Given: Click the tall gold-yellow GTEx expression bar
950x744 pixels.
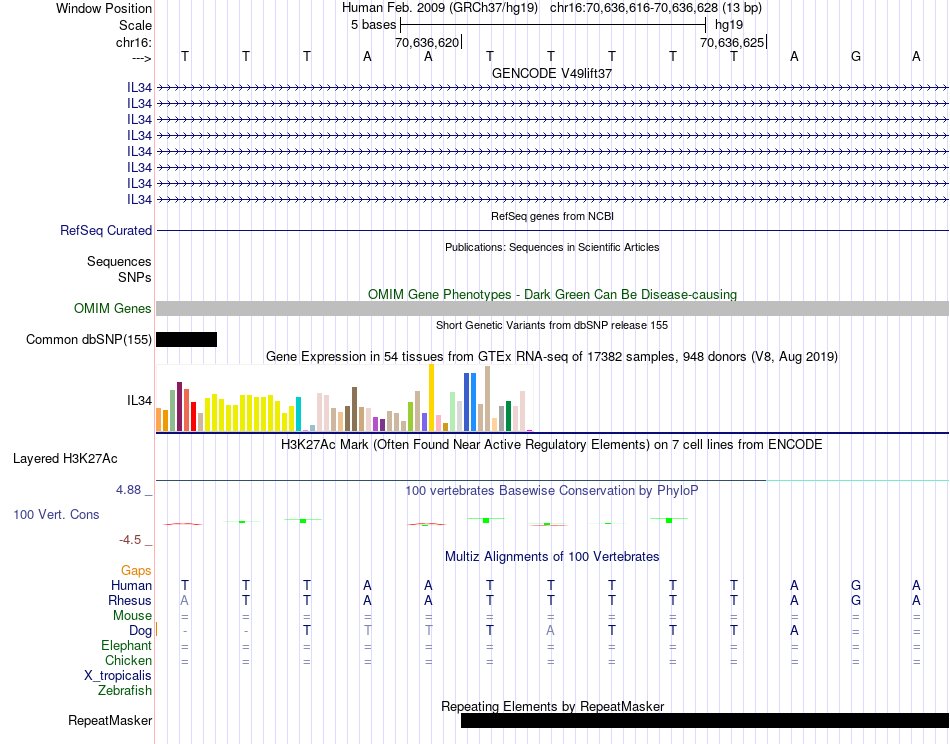Looking at the screenshot, I should click(431, 397).
